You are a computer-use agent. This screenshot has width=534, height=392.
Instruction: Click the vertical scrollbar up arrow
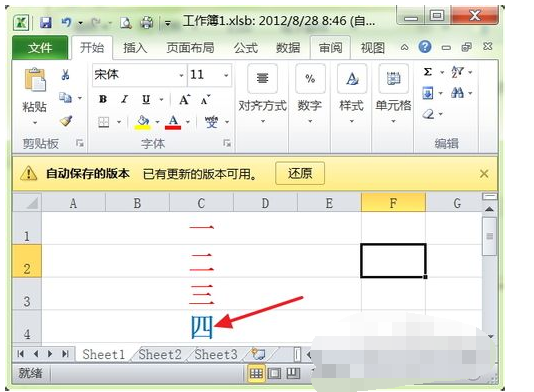(x=489, y=209)
